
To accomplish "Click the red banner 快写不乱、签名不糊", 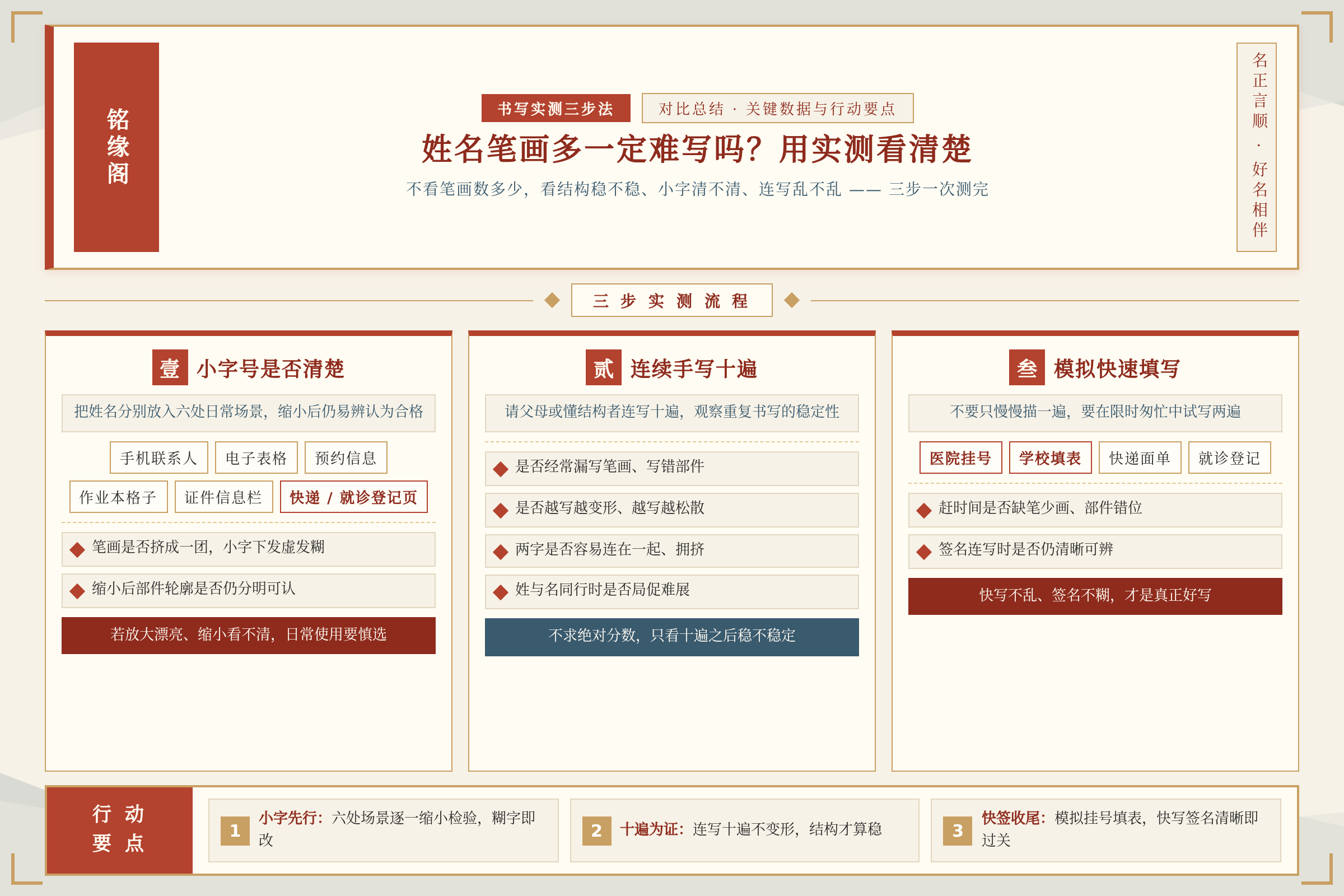I will tap(1095, 596).
